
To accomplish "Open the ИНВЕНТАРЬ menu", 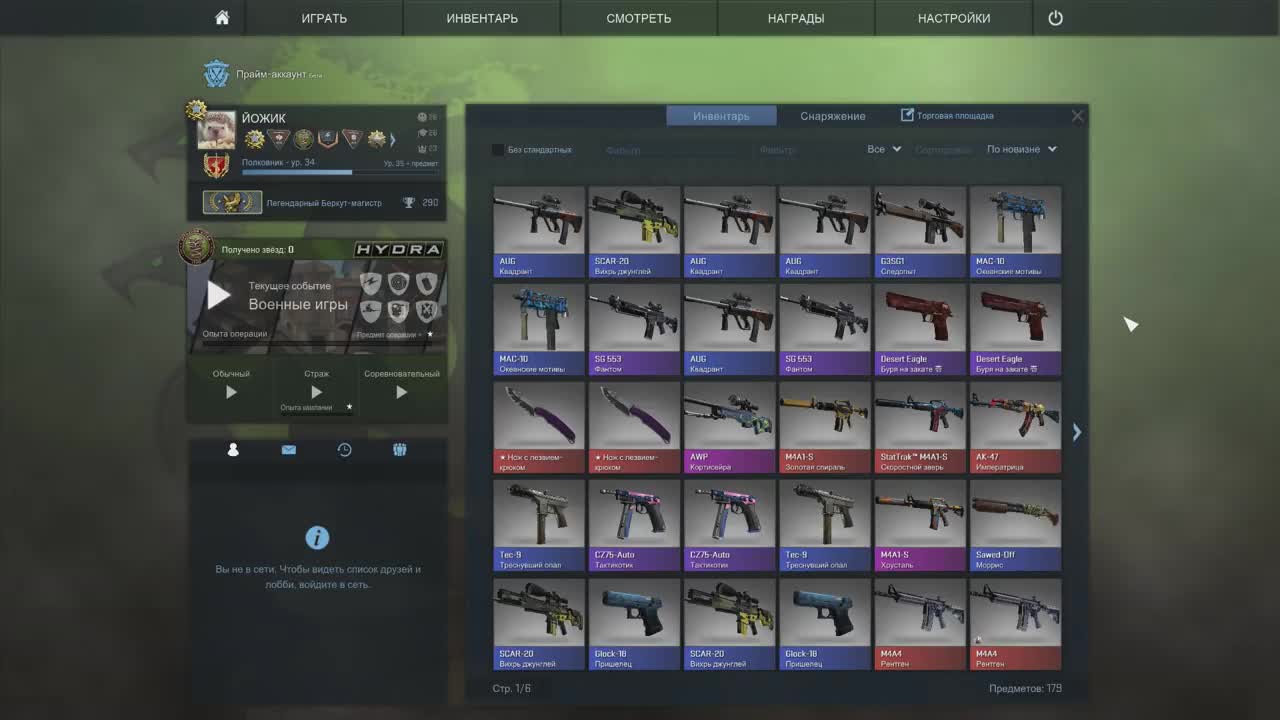I will [482, 18].
